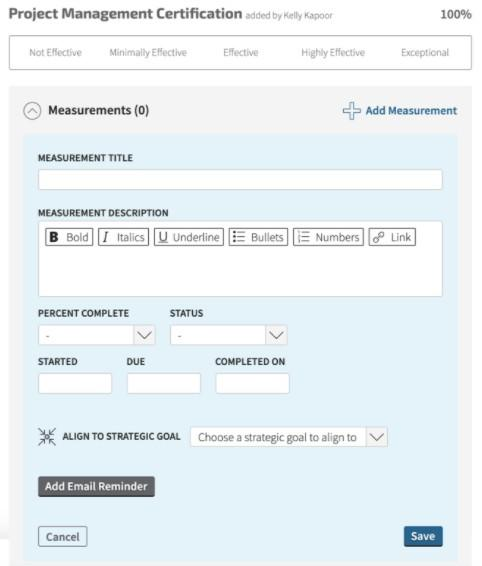Choose the Minimally Effective rating
Viewport: 482px width, 566px height.
coord(148,53)
